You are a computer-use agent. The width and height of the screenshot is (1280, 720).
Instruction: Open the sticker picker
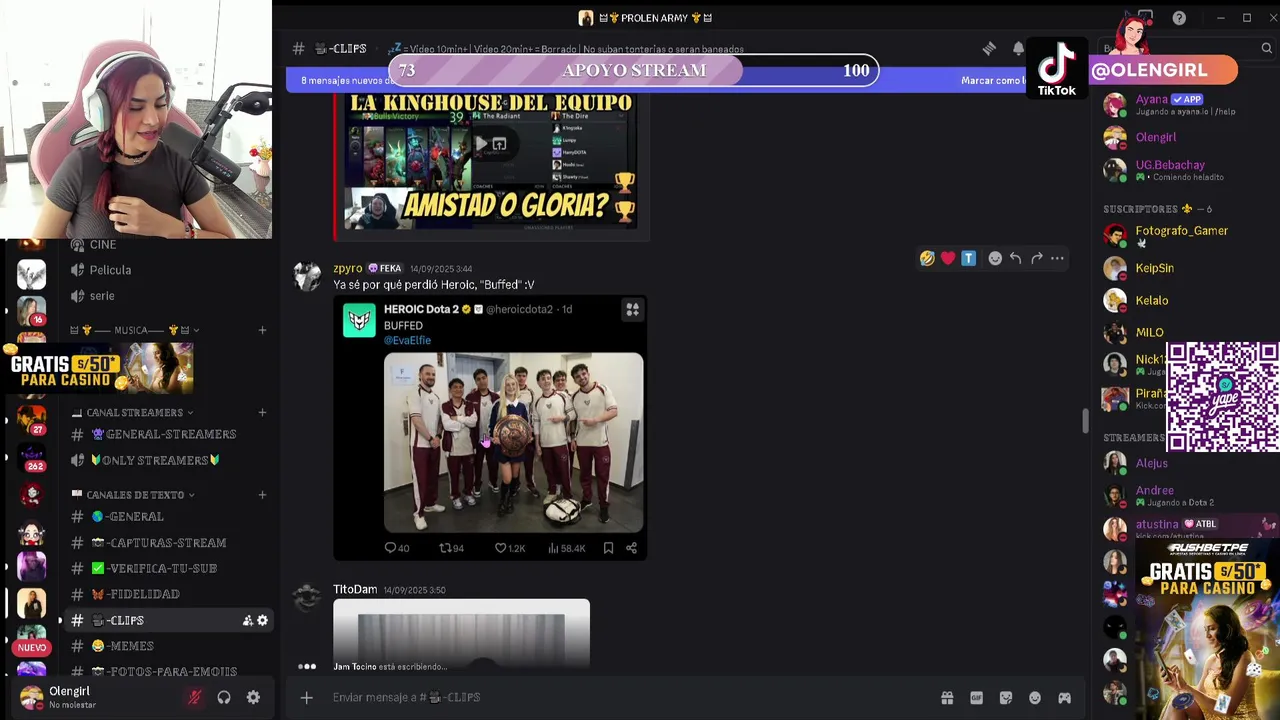(x=1006, y=698)
